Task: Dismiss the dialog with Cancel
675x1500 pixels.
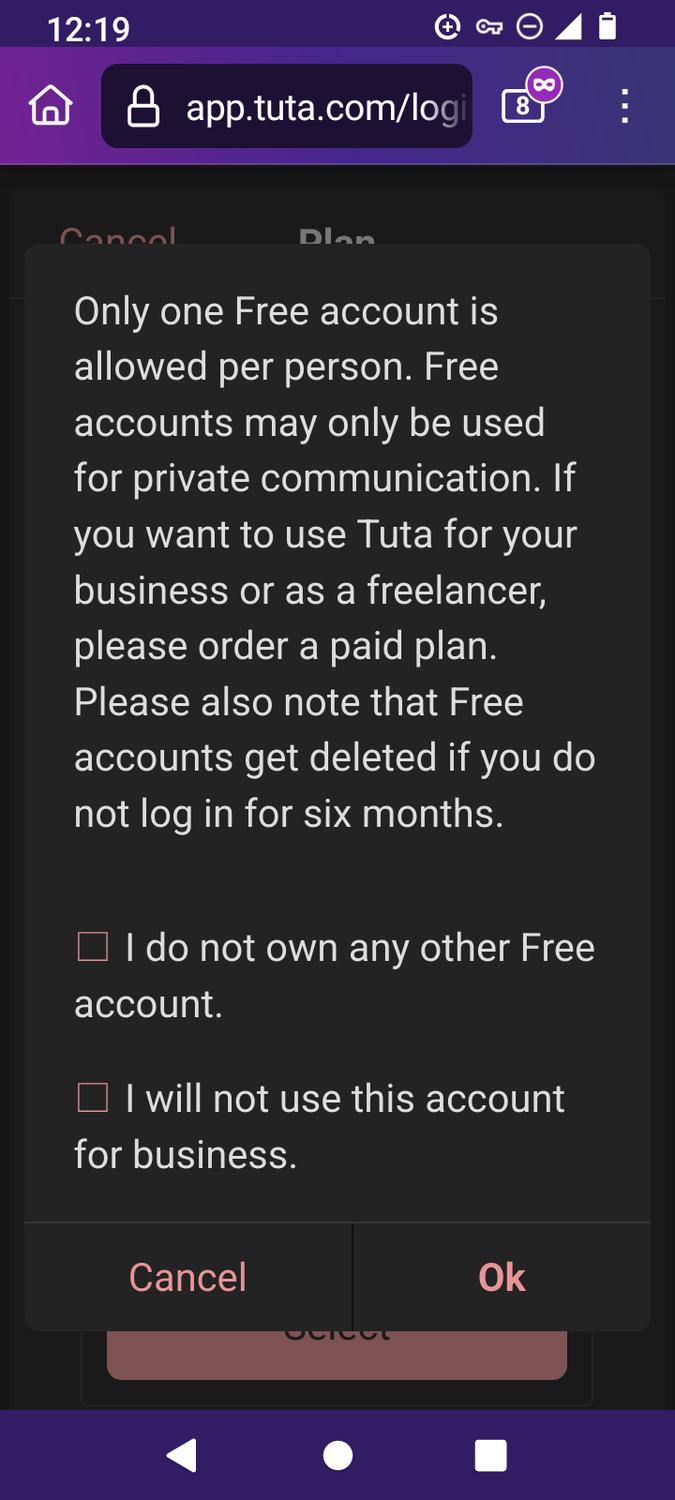Action: coord(187,1277)
